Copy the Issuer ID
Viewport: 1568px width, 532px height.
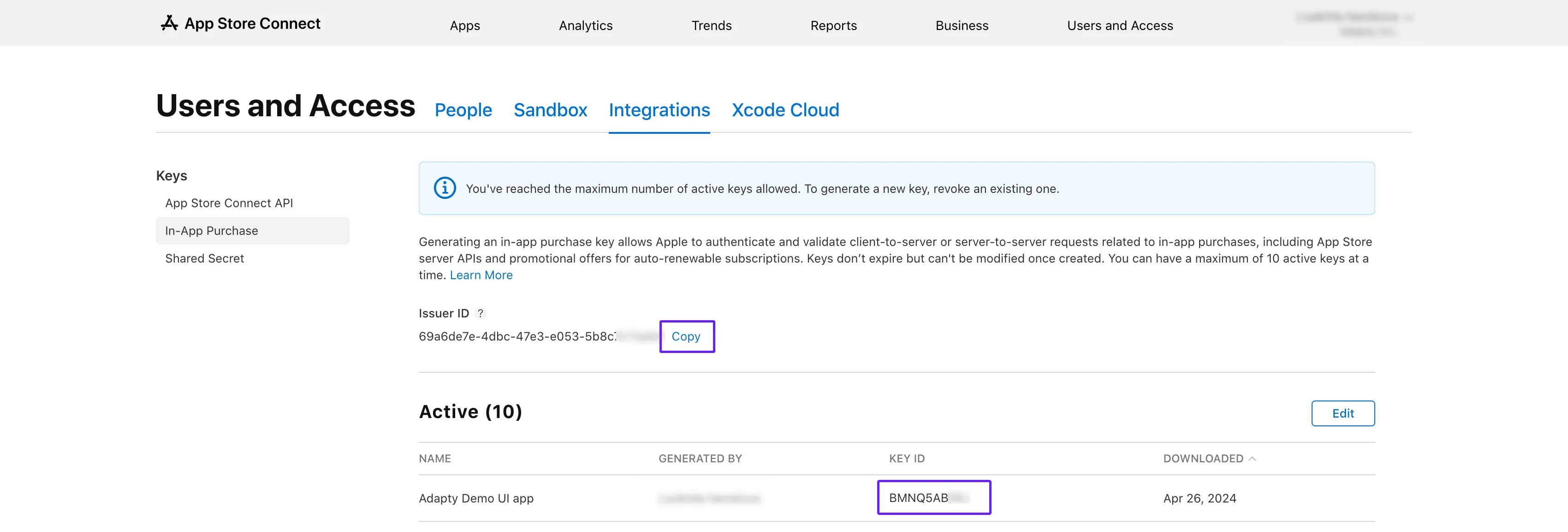[686, 337]
